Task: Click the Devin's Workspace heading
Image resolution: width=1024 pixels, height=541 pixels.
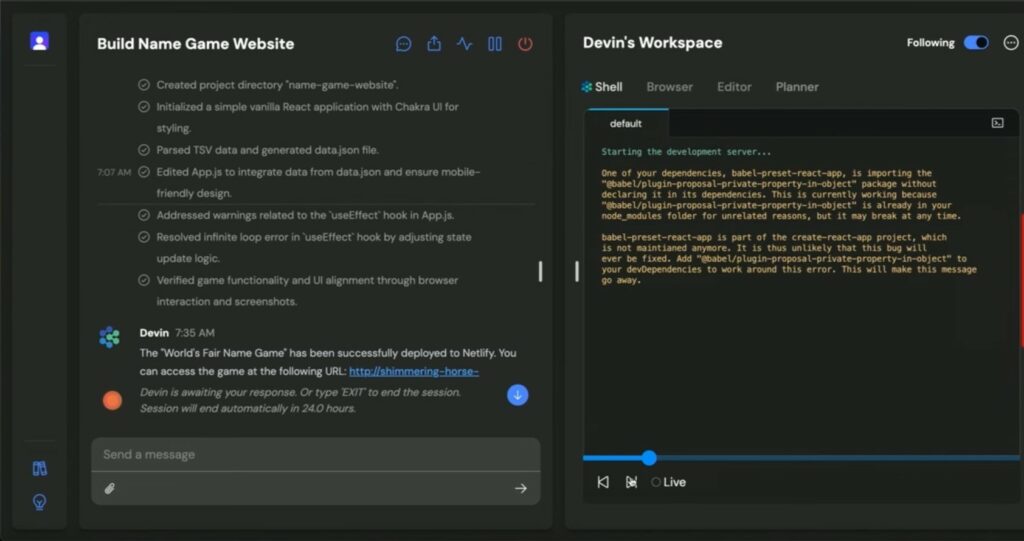Action: click(x=652, y=42)
